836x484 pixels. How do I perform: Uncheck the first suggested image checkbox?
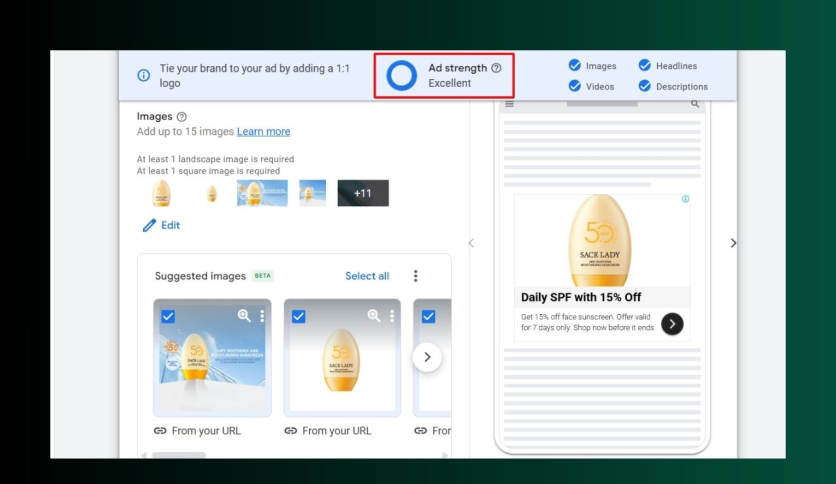pos(168,317)
